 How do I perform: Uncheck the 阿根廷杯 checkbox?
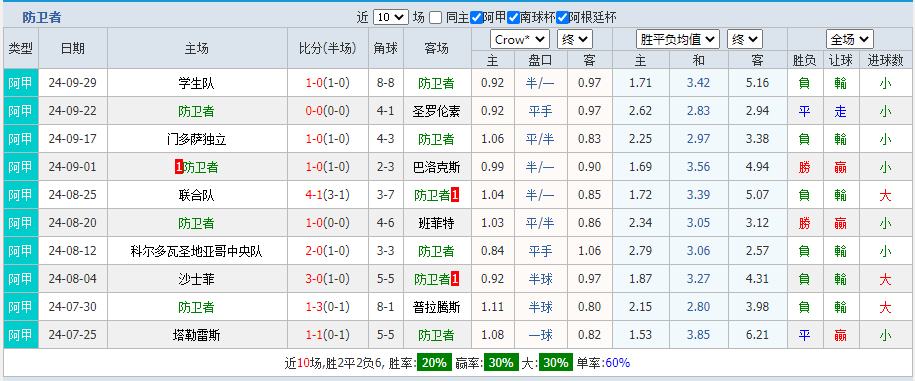click(562, 18)
